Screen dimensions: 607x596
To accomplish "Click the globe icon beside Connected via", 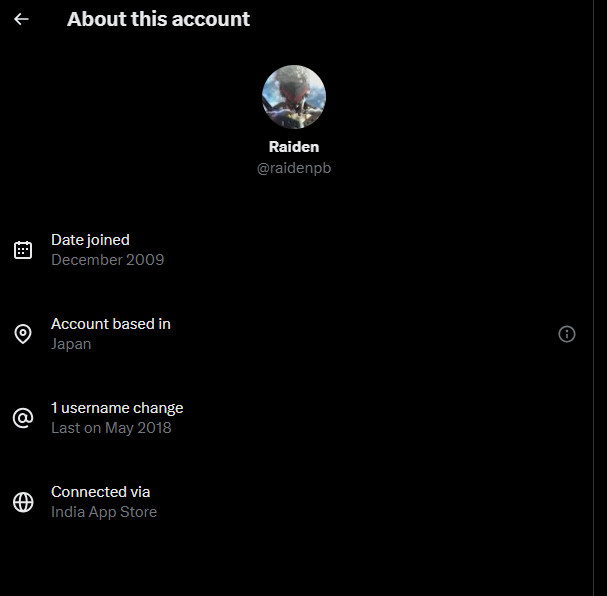I will coord(23,502).
